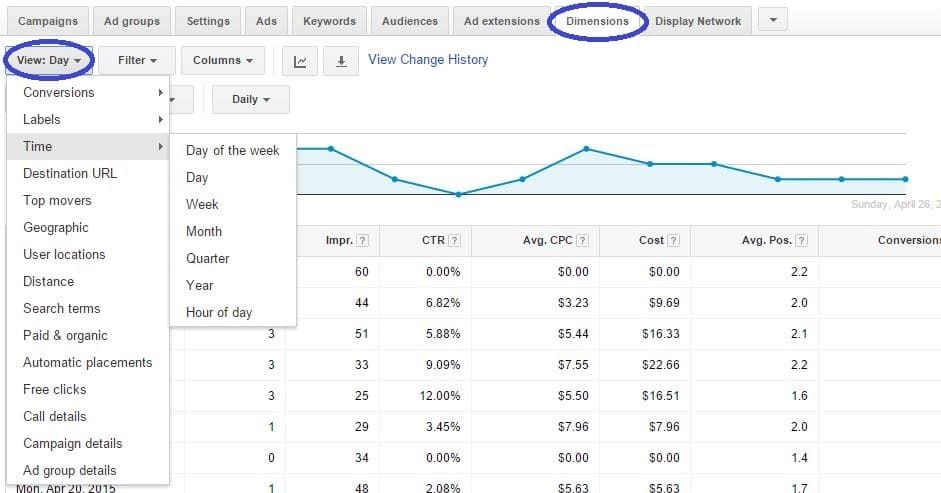Screen dimensions: 941x493
Task: Expand the Labels submenu arrow
Action: 160,119
